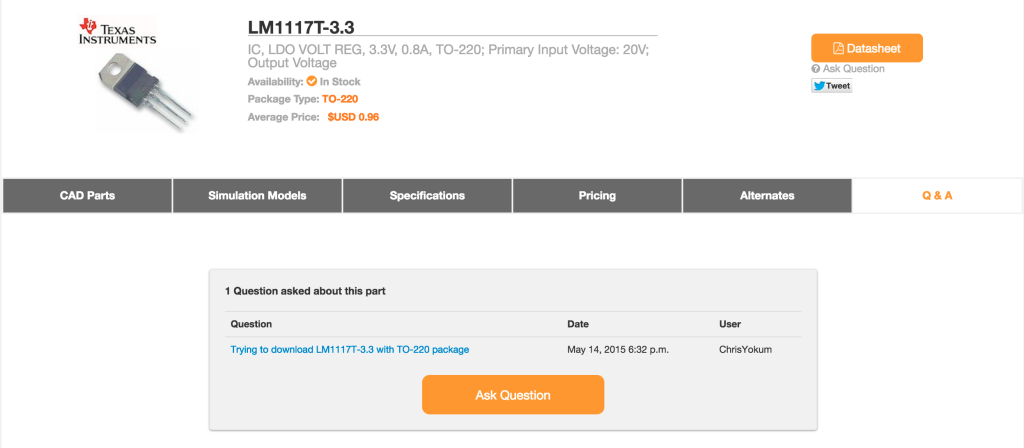Click the PDF icon on Datasheet button
1024x448 pixels.
(x=838, y=48)
